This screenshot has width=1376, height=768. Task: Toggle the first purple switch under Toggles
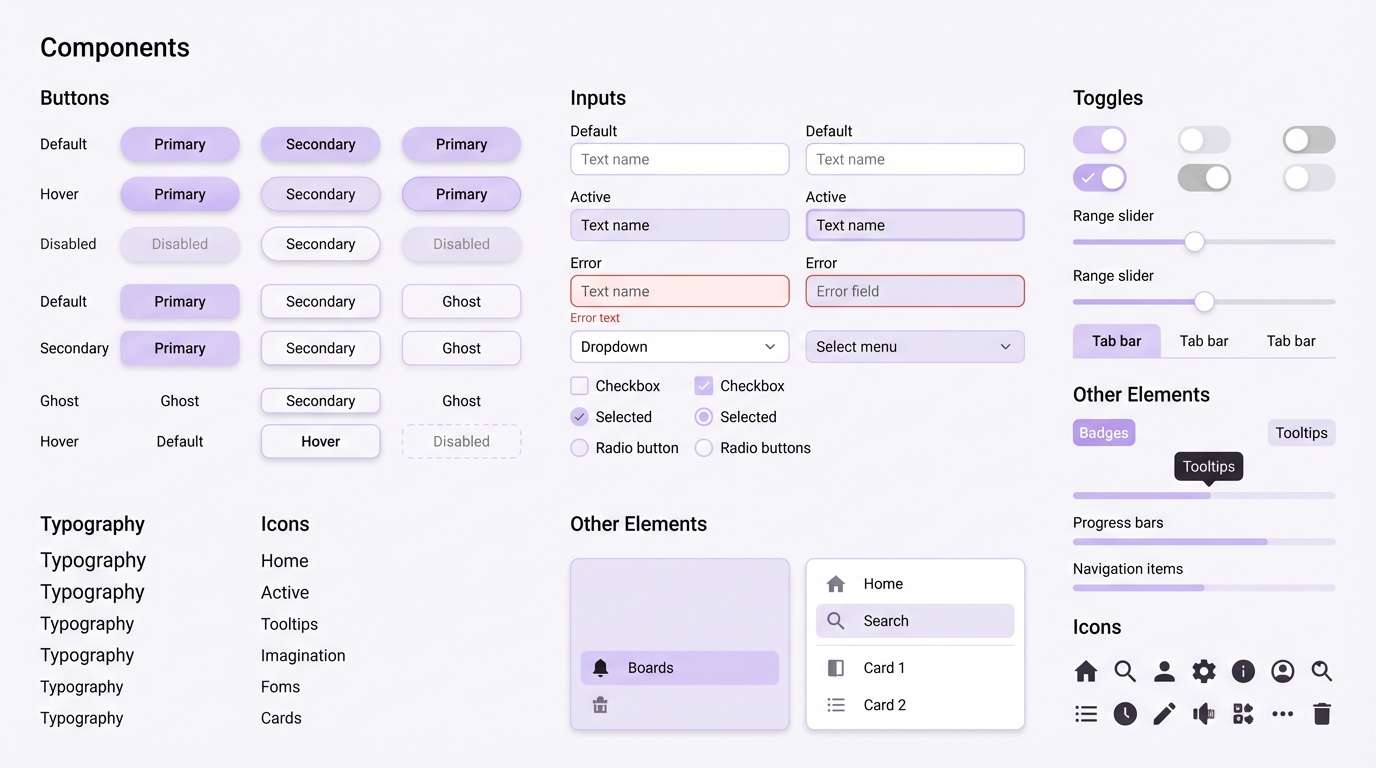coord(1100,139)
